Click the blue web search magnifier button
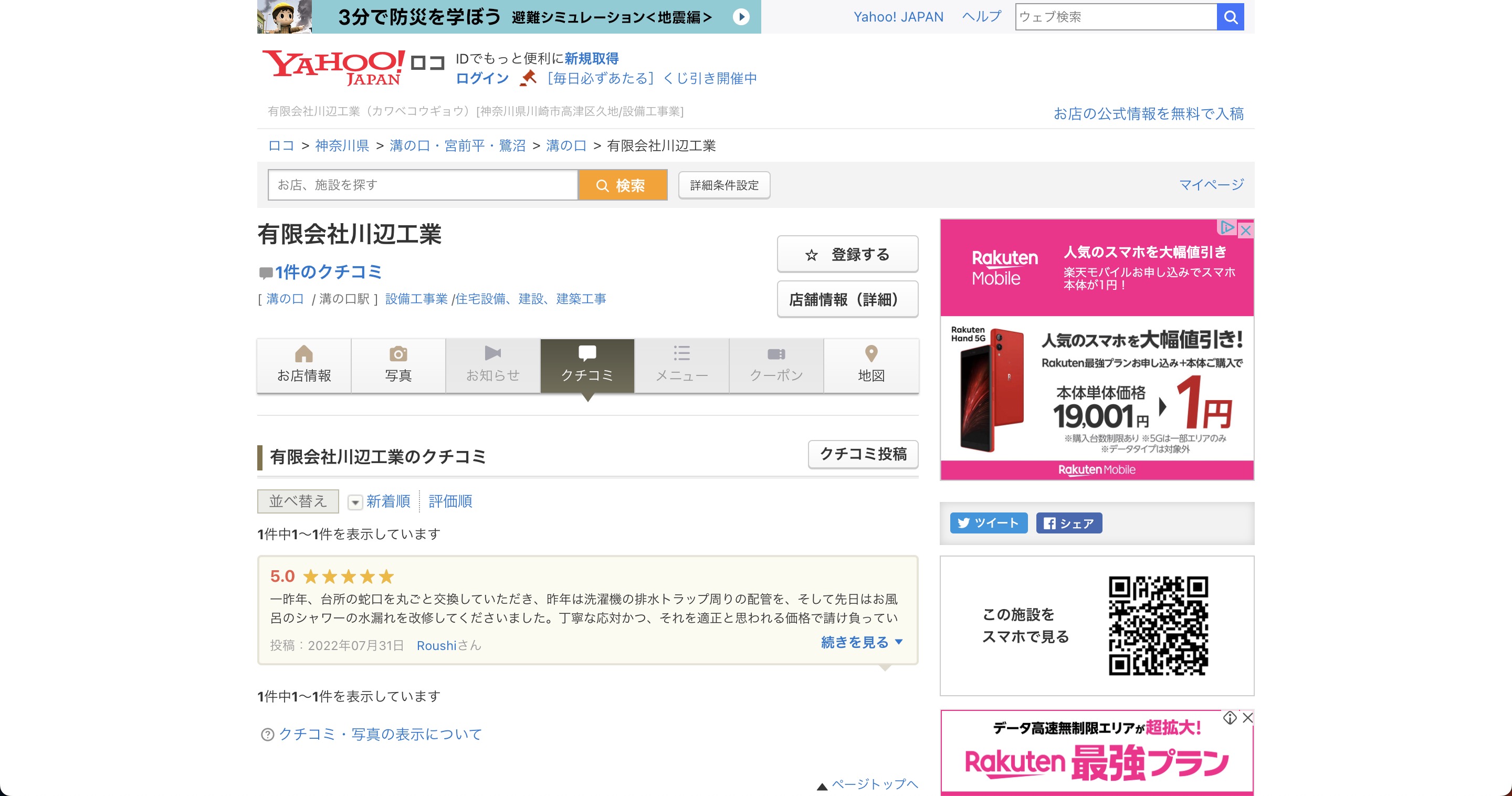 point(1230,17)
